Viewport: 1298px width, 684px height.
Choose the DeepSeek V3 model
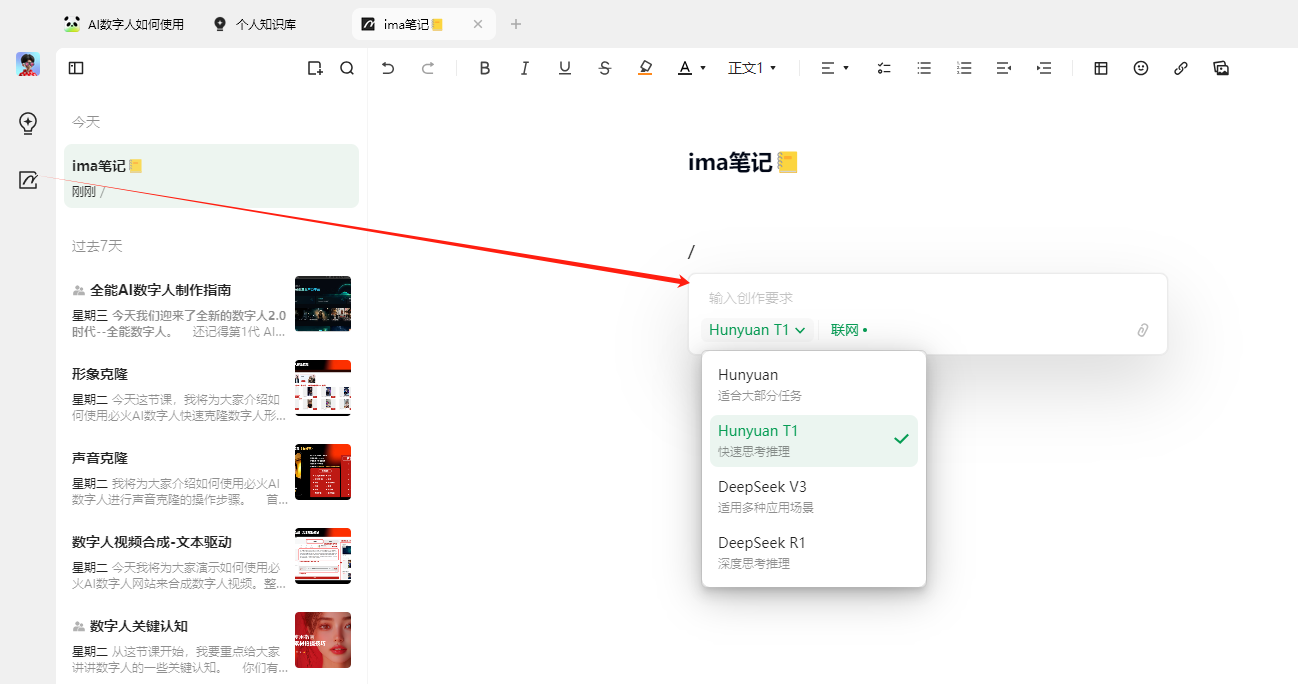coord(814,496)
